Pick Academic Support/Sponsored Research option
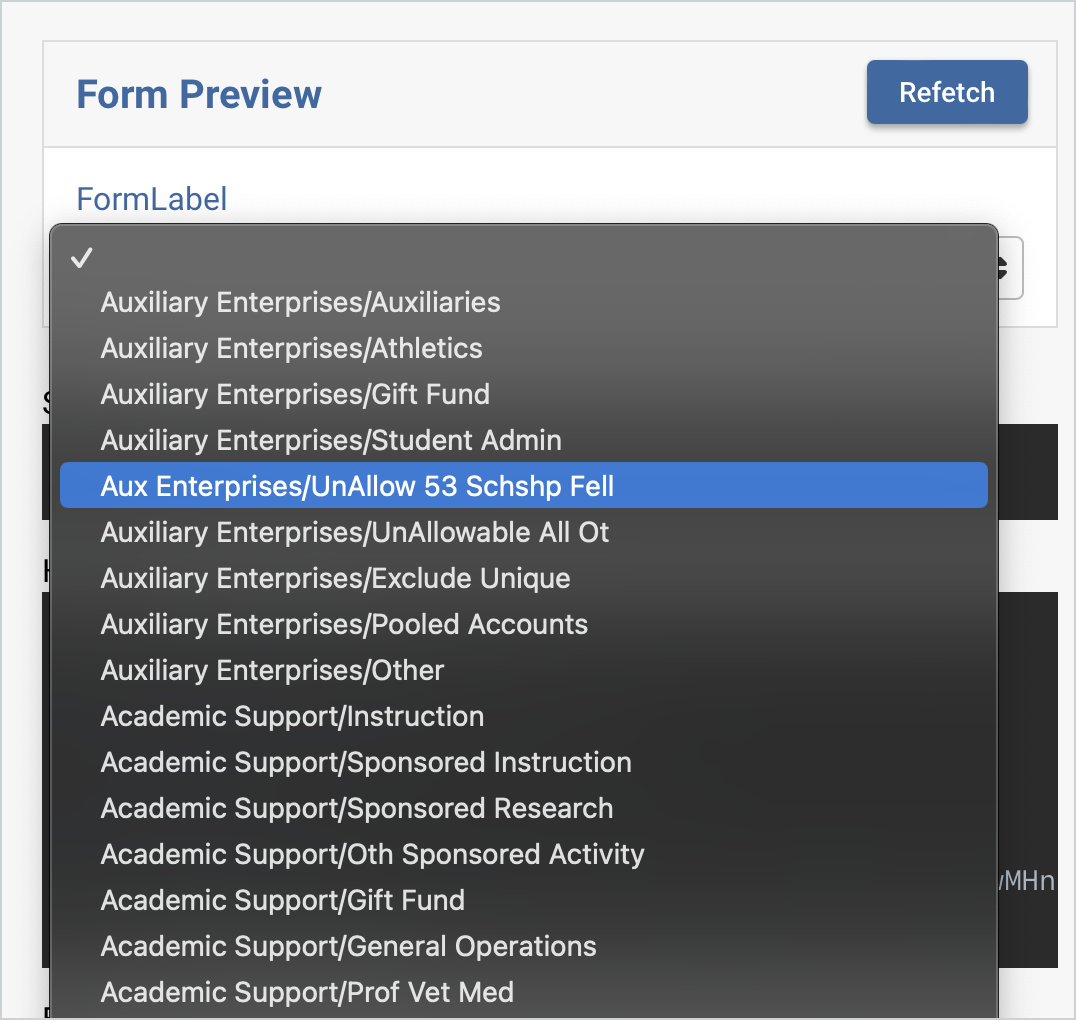Screen dimensions: 1076x1020 point(356,808)
